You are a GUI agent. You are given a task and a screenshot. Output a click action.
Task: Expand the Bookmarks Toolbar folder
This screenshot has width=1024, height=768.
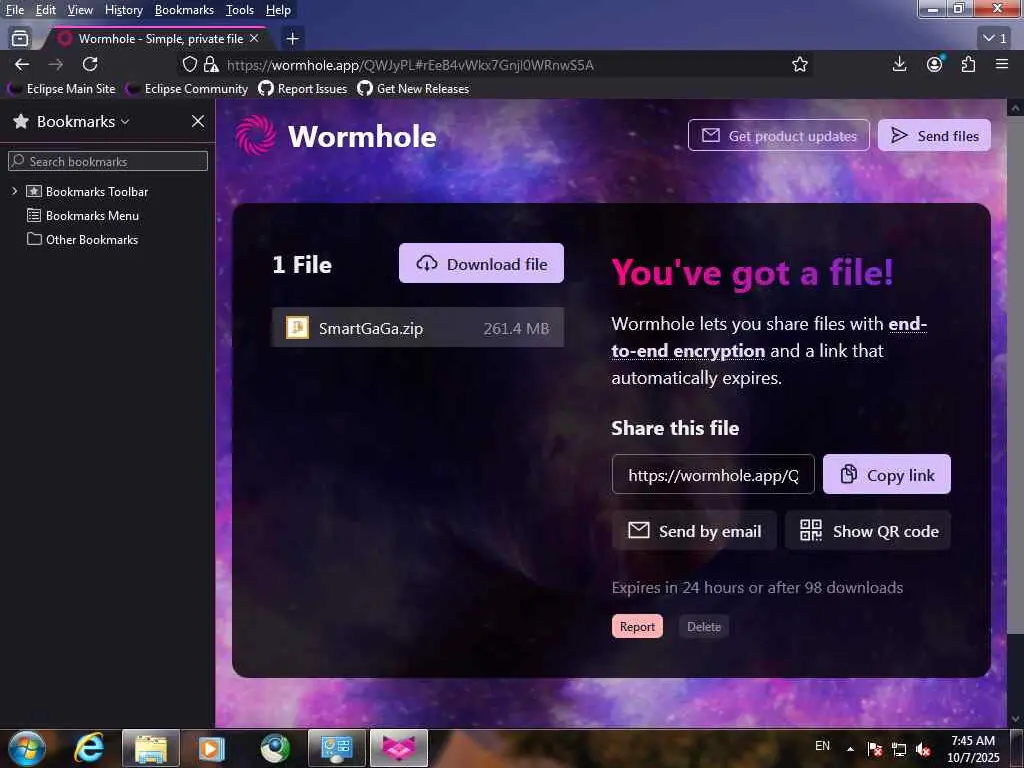[x=14, y=191]
